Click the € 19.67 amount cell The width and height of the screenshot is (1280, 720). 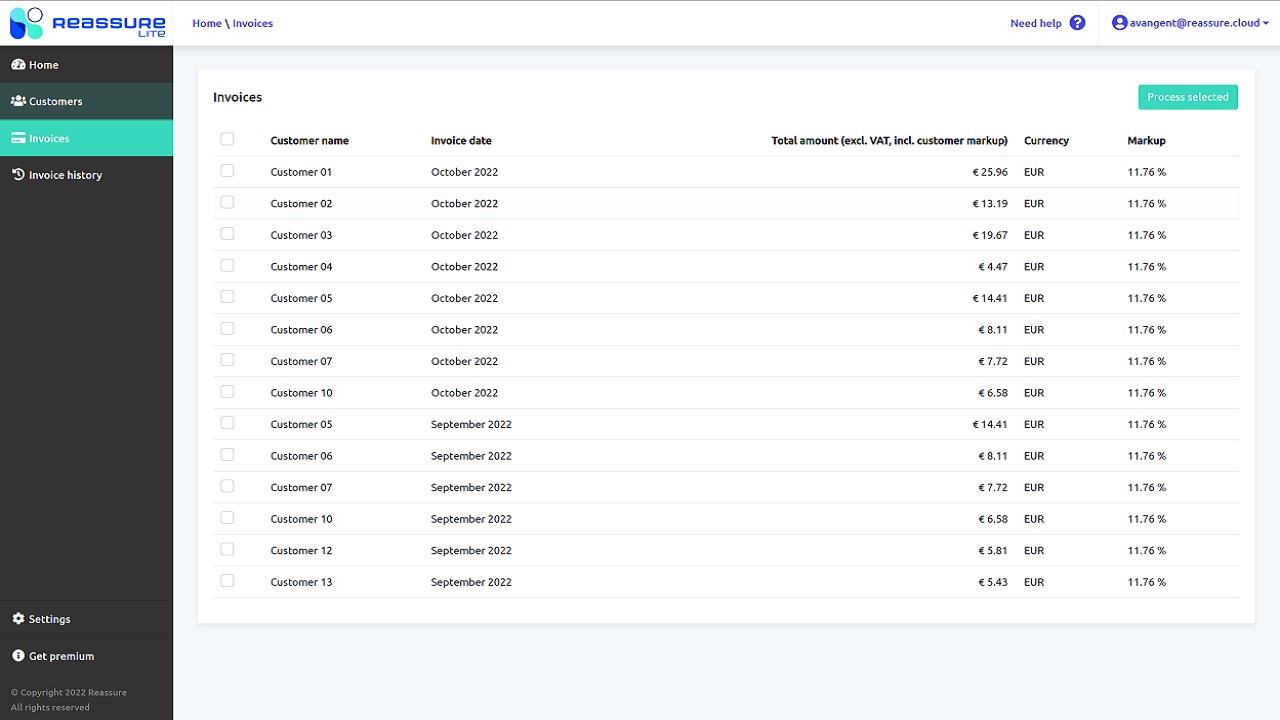click(990, 235)
